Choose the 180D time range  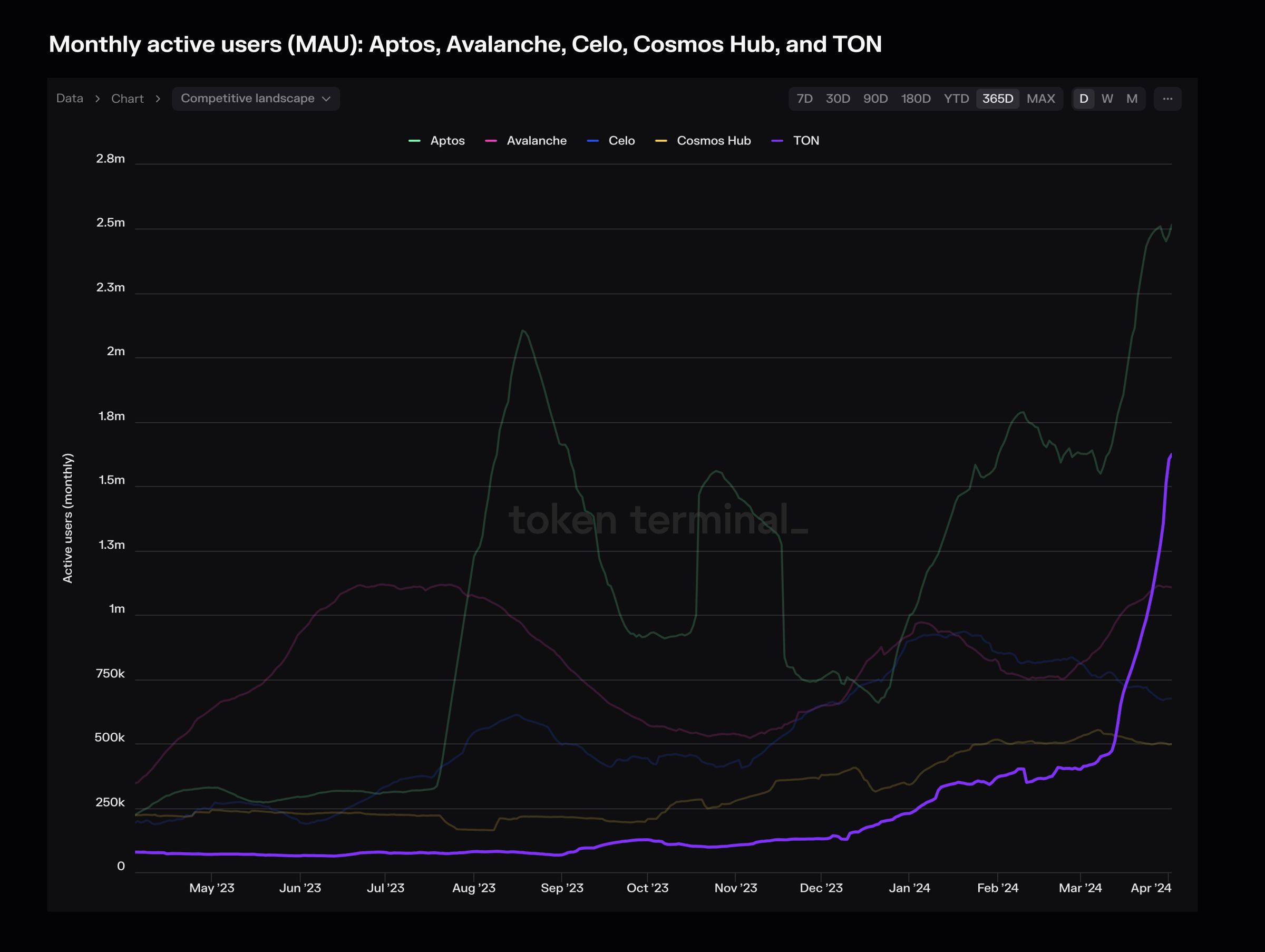(916, 99)
